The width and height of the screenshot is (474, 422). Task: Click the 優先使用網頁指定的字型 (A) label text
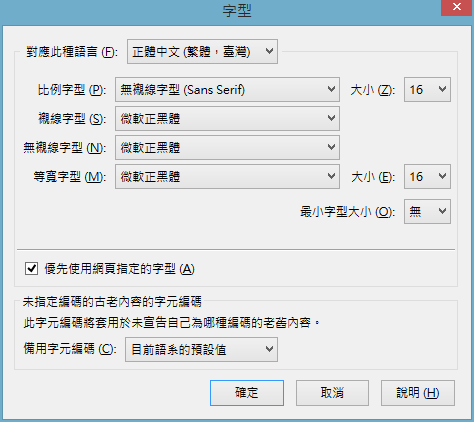(119, 269)
